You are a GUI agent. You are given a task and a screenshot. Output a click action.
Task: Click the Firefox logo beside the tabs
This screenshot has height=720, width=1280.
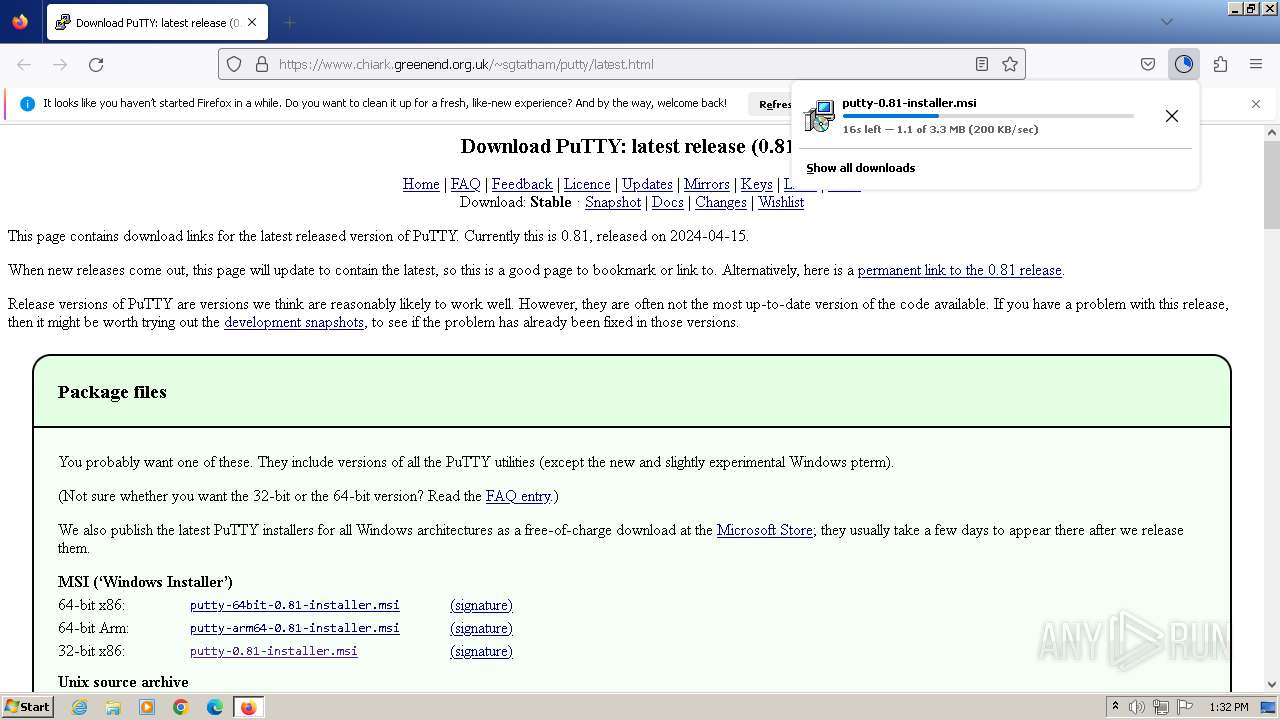pos(20,22)
